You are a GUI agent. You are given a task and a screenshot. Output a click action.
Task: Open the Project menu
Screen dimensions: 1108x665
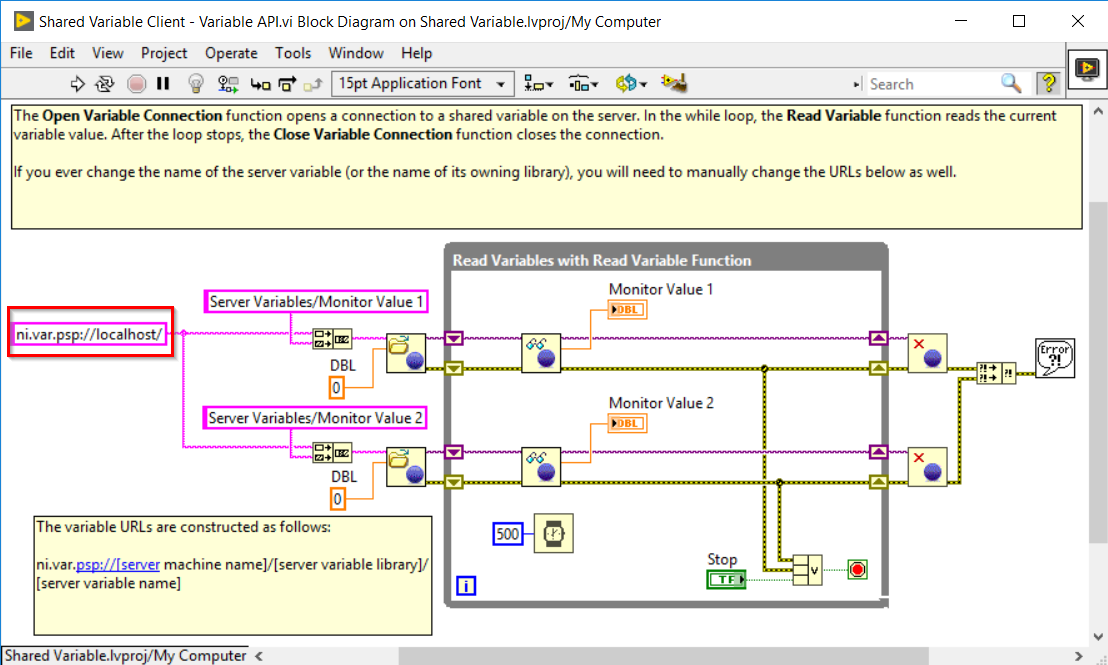(x=163, y=53)
